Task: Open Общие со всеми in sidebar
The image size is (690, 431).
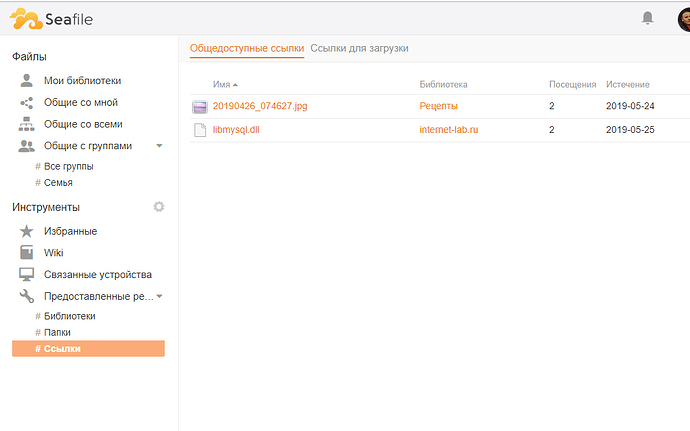Action: point(83,124)
